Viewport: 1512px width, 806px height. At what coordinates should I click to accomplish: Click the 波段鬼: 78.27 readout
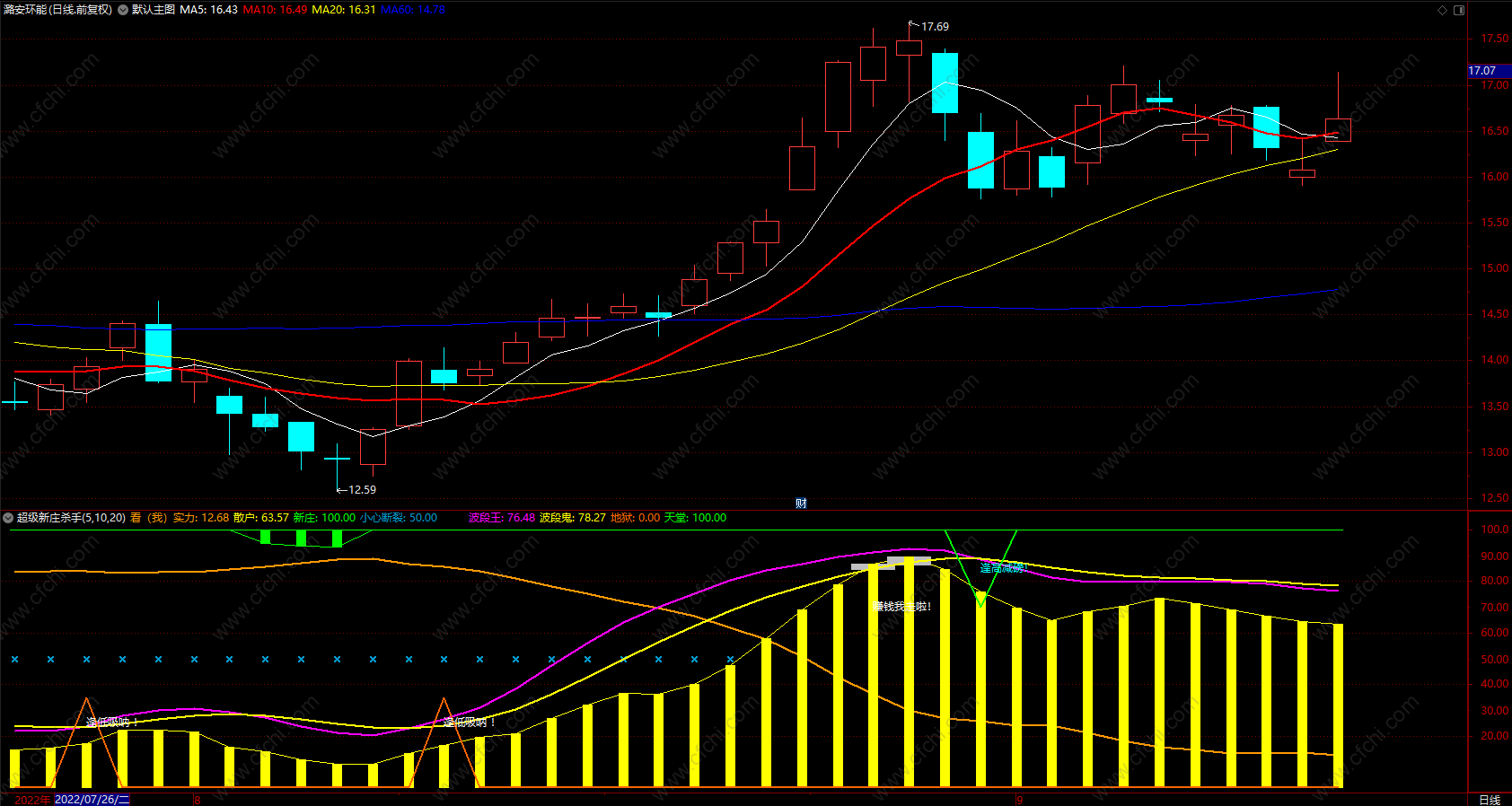572,518
